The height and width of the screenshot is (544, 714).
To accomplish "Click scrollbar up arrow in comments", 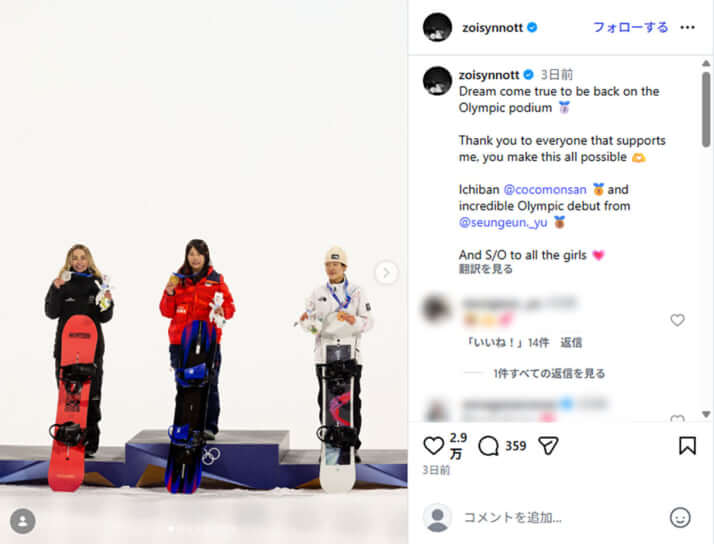I will click(x=706, y=63).
